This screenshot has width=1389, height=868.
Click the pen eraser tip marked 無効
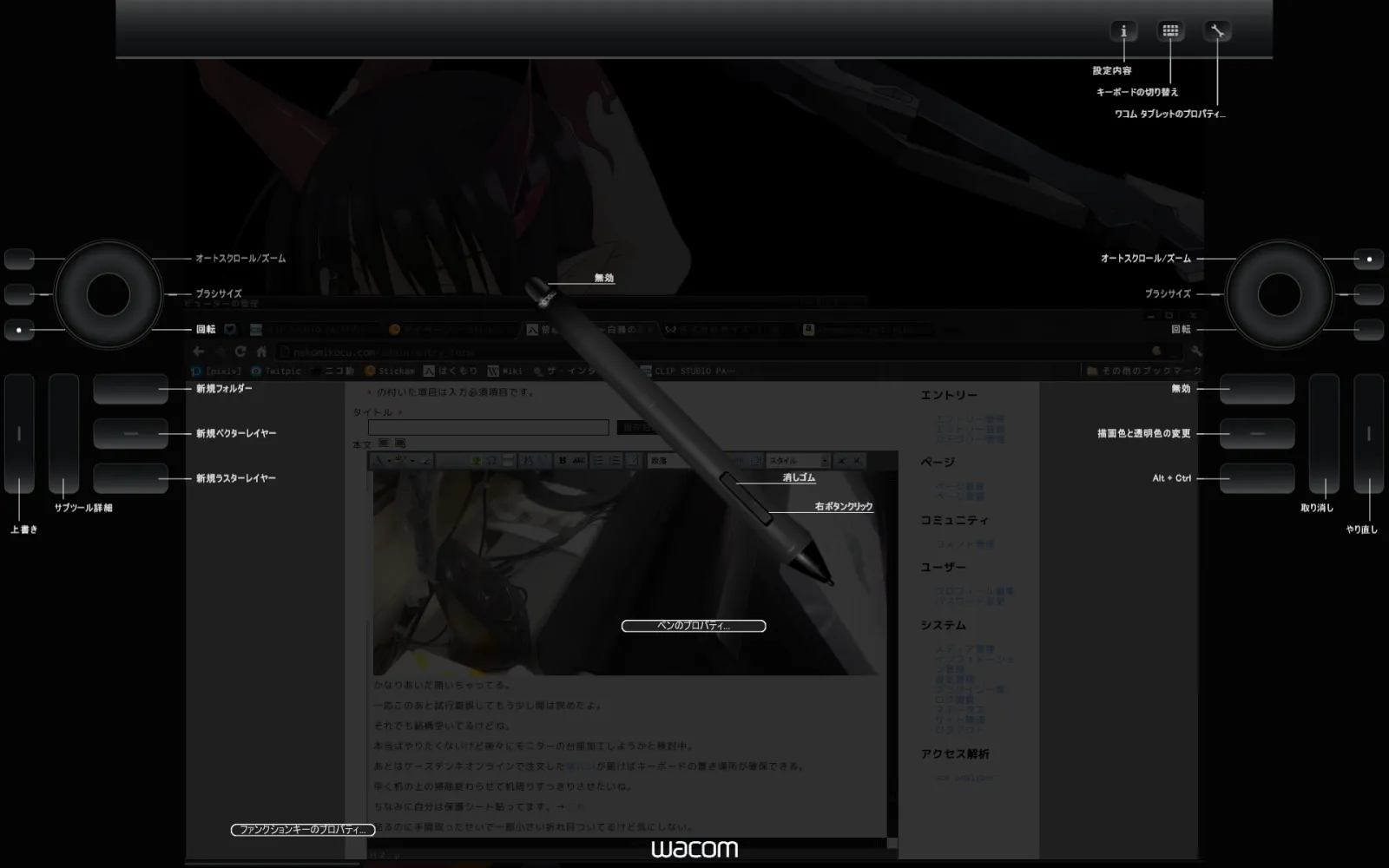(x=537, y=288)
